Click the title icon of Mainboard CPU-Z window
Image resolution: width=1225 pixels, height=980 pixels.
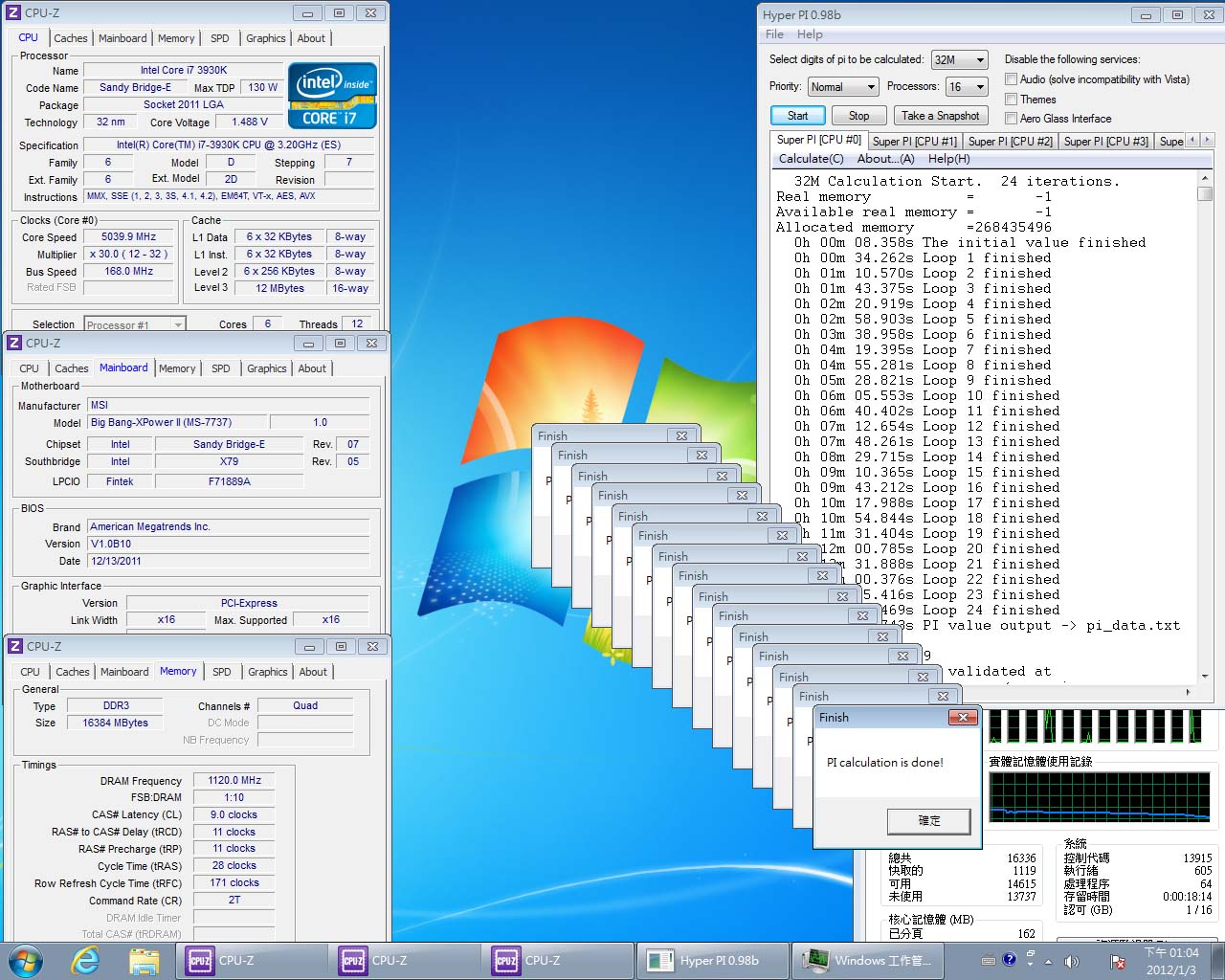14,343
